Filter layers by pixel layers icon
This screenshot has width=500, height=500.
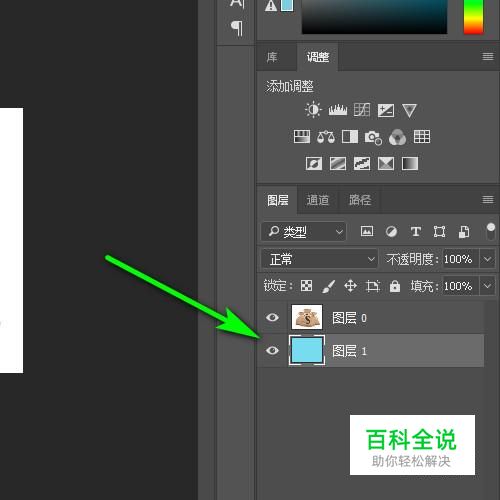point(367,231)
